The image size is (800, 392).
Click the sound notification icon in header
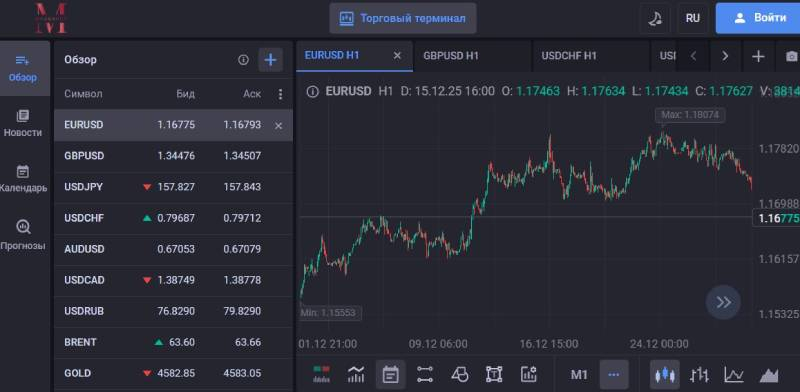655,18
